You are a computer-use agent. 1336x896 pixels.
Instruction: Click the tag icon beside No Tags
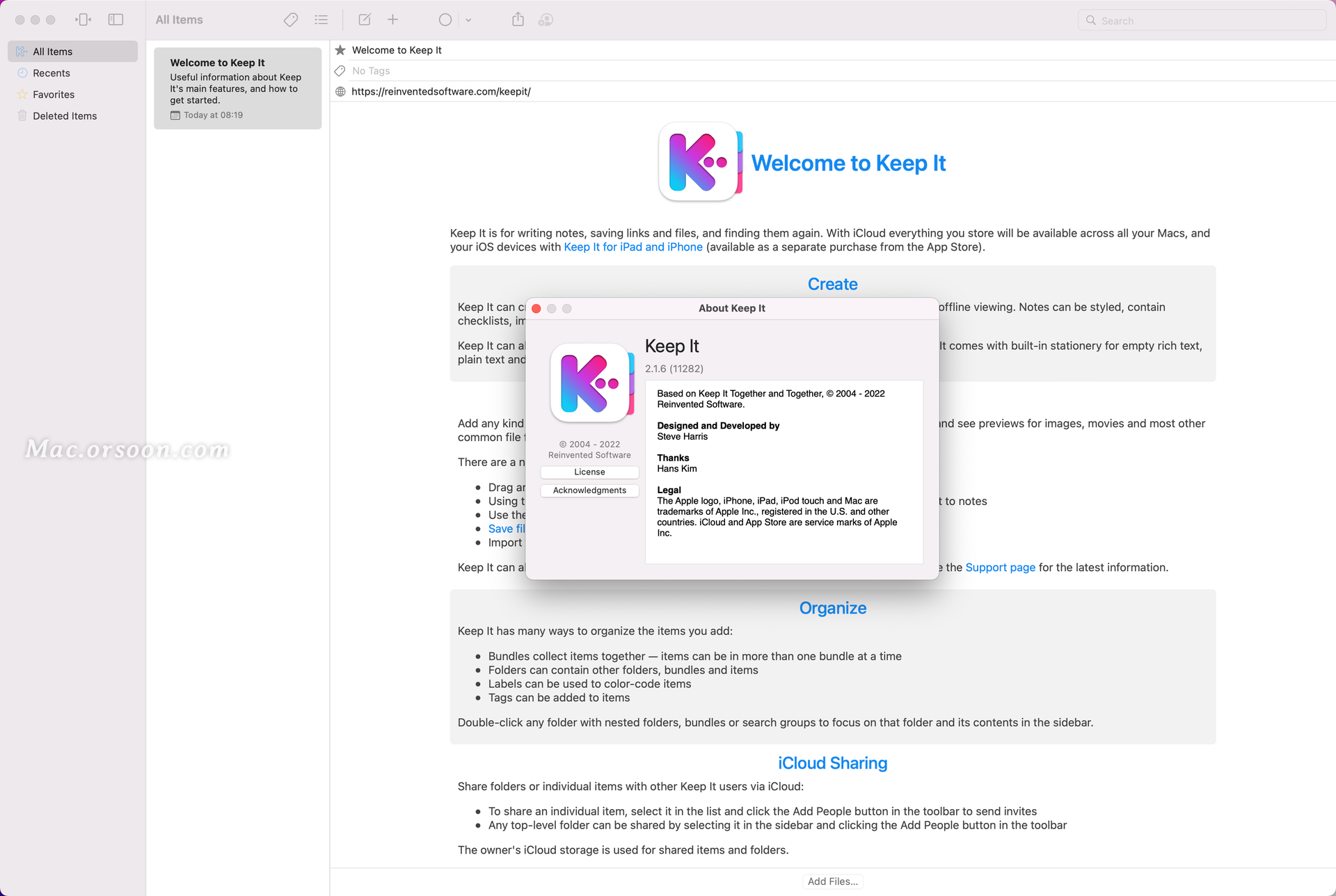tap(340, 71)
